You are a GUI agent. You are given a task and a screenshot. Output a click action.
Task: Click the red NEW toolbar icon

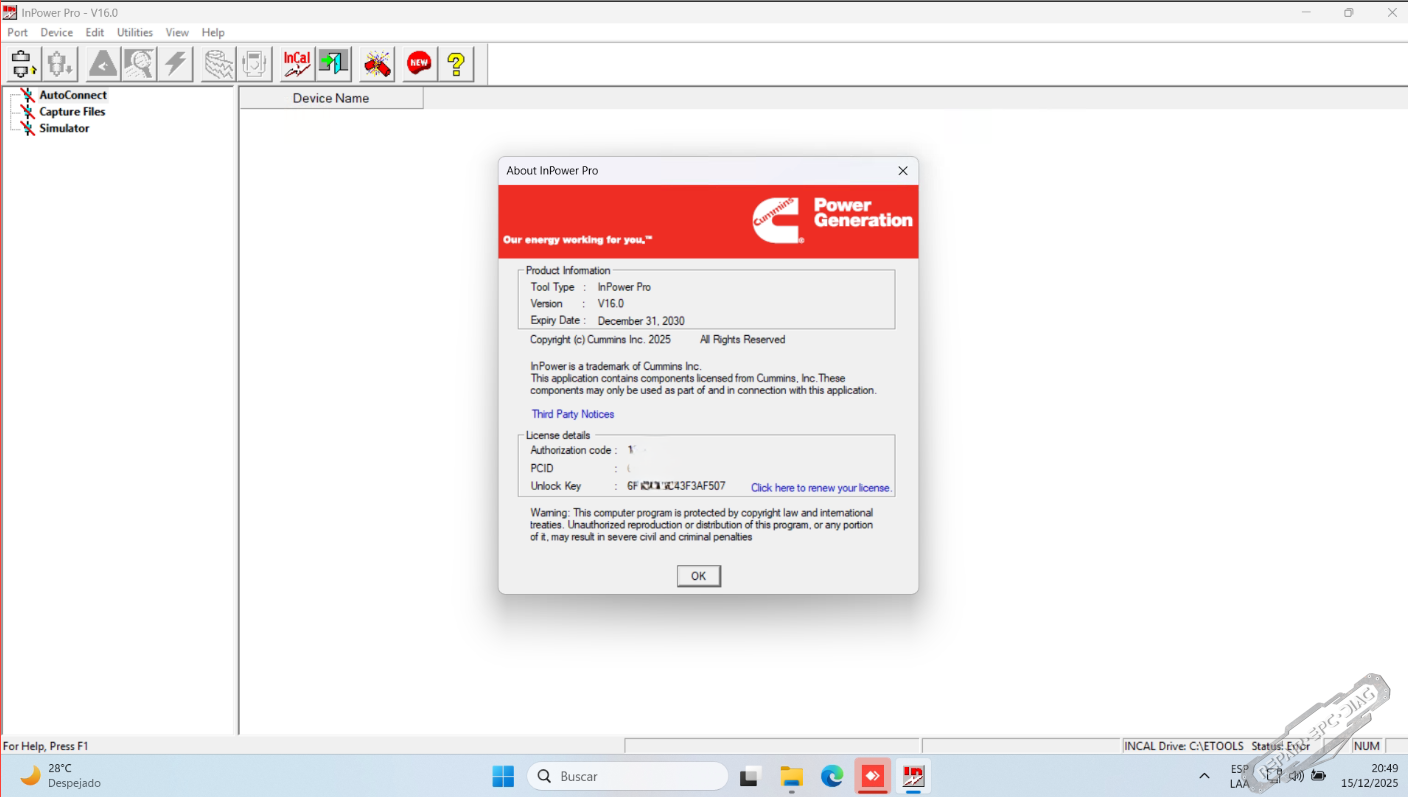(419, 64)
